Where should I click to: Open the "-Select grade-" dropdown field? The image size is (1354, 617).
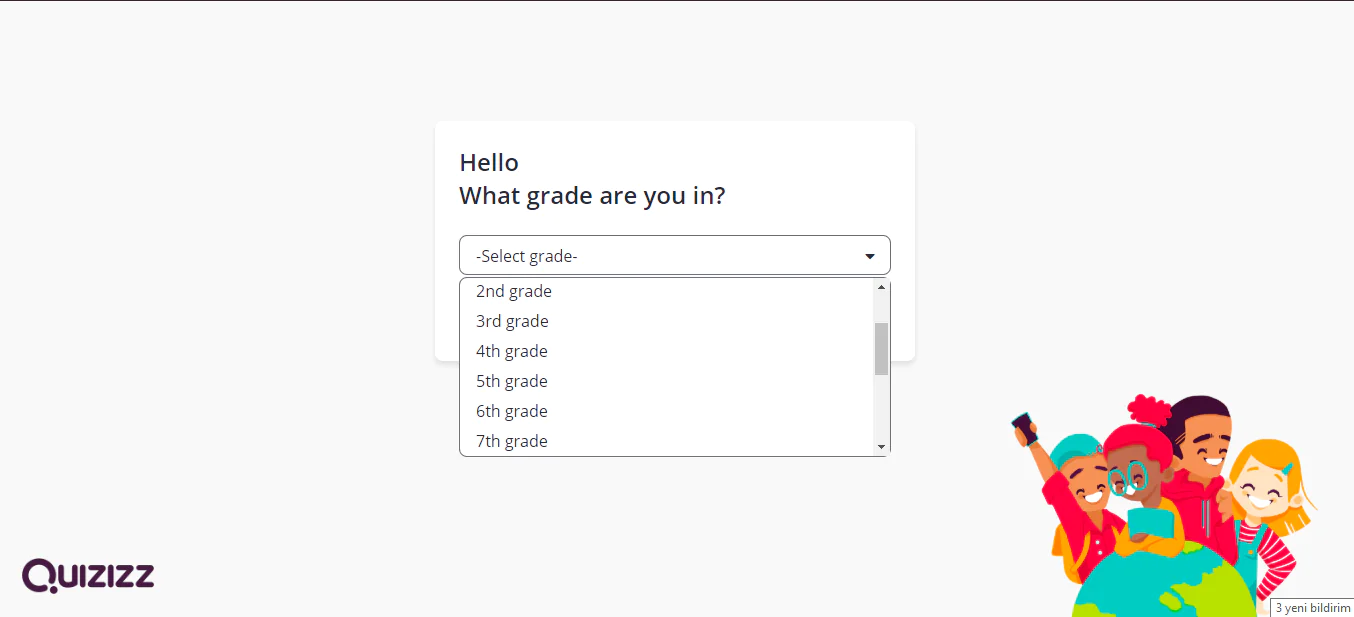pos(660,256)
